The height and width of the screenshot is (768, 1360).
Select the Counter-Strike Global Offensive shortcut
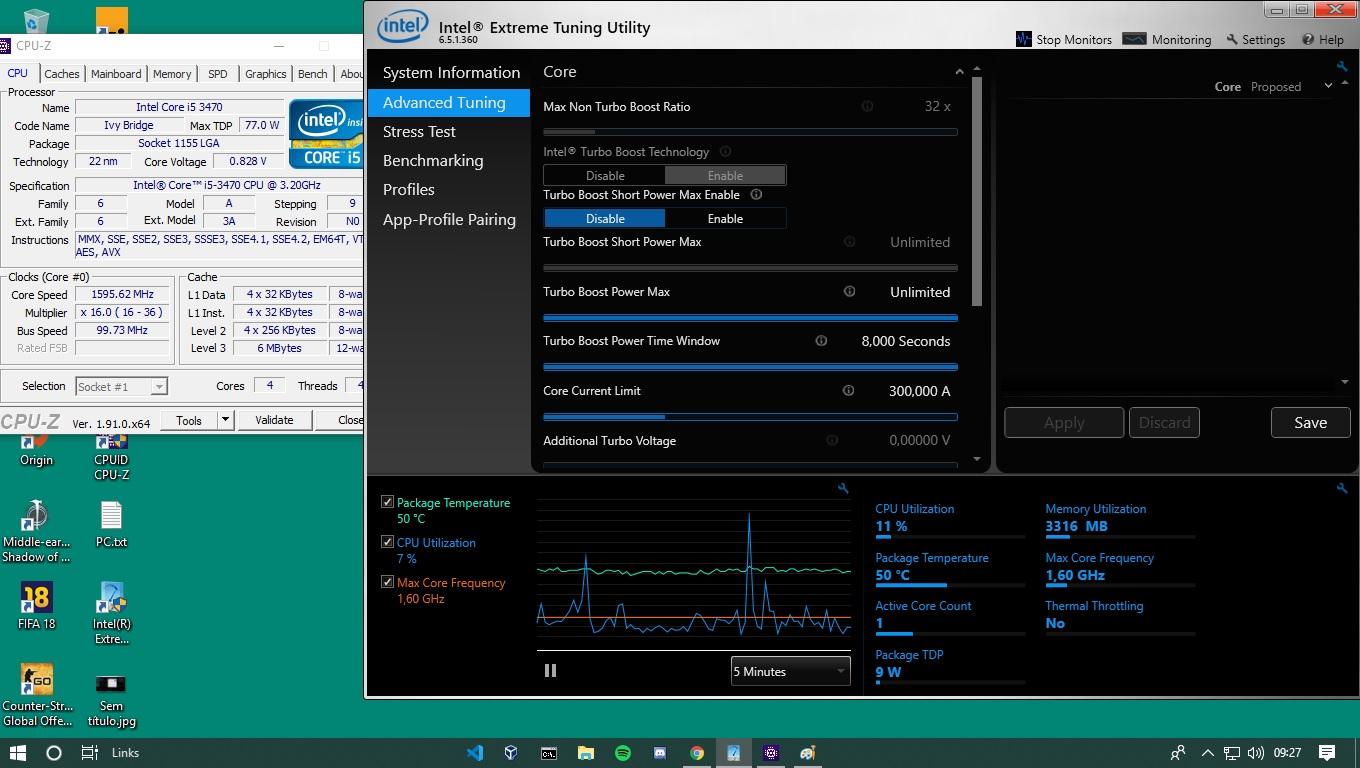tap(37, 695)
